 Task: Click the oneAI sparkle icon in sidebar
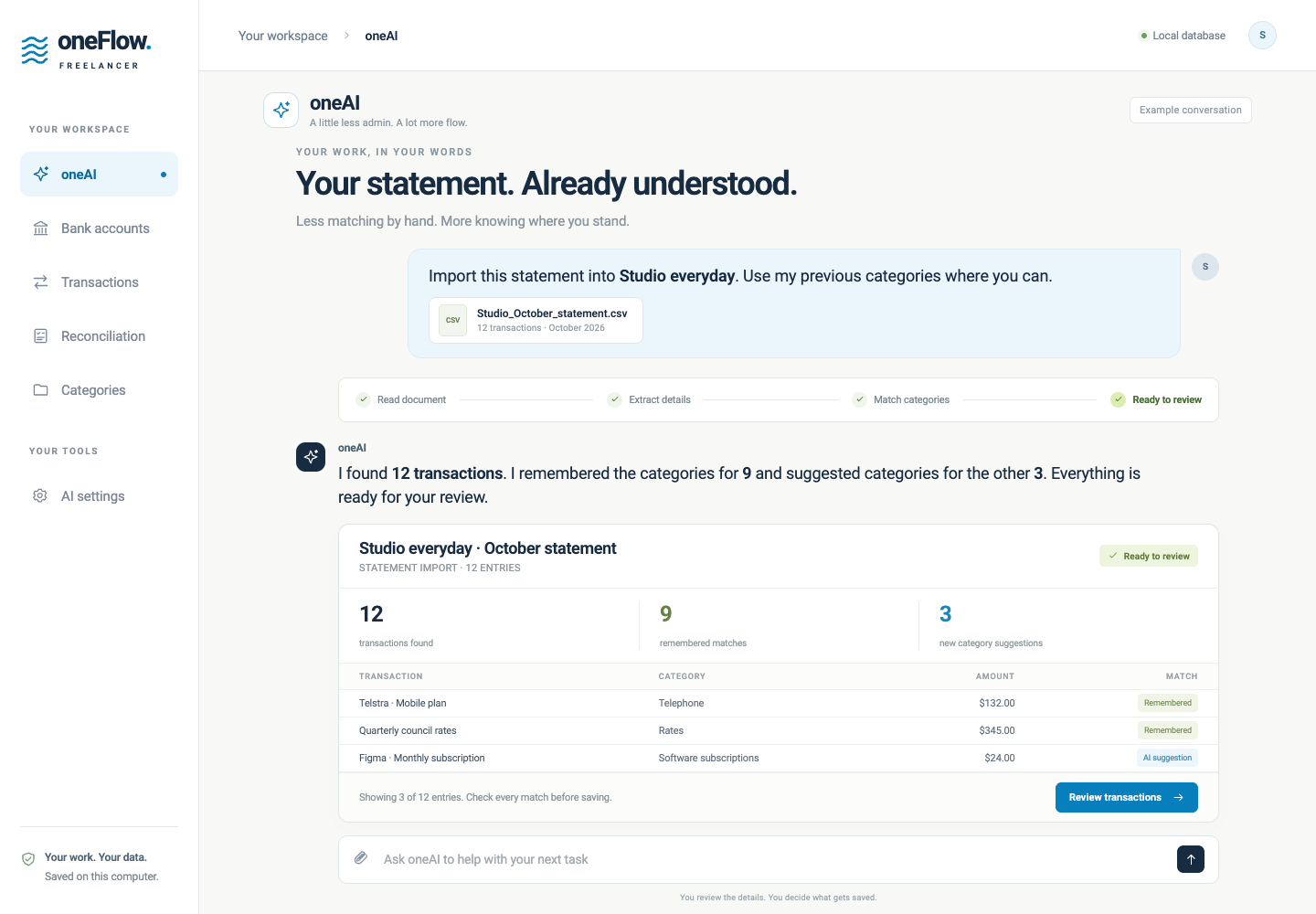tap(41, 174)
